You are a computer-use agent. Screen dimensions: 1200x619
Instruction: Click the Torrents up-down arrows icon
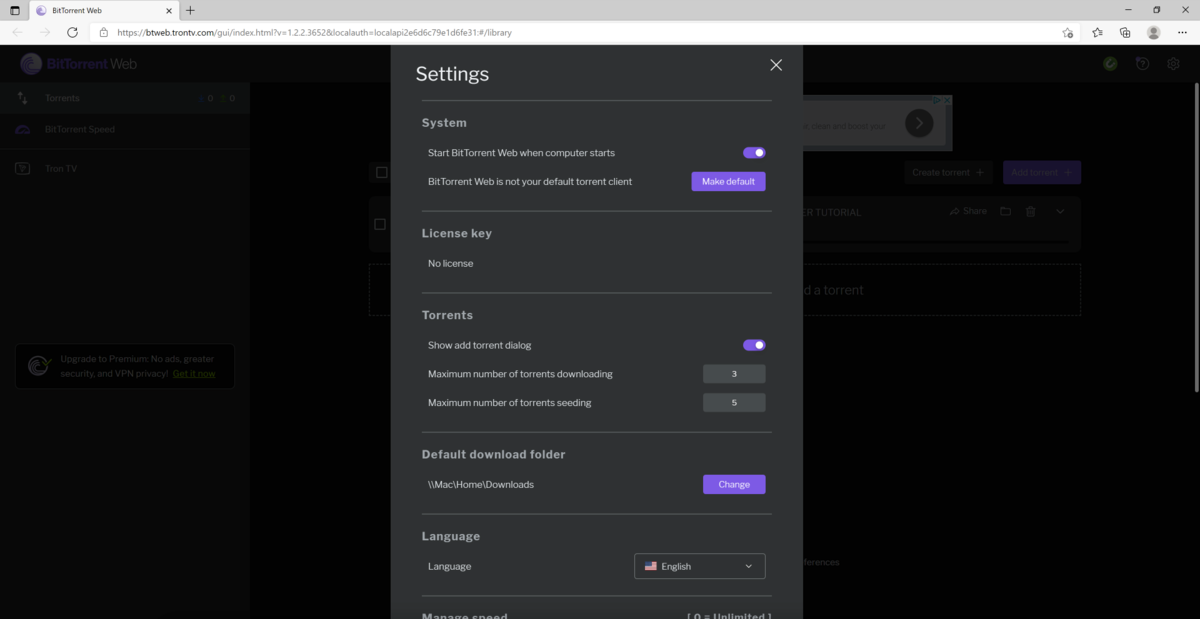point(23,98)
